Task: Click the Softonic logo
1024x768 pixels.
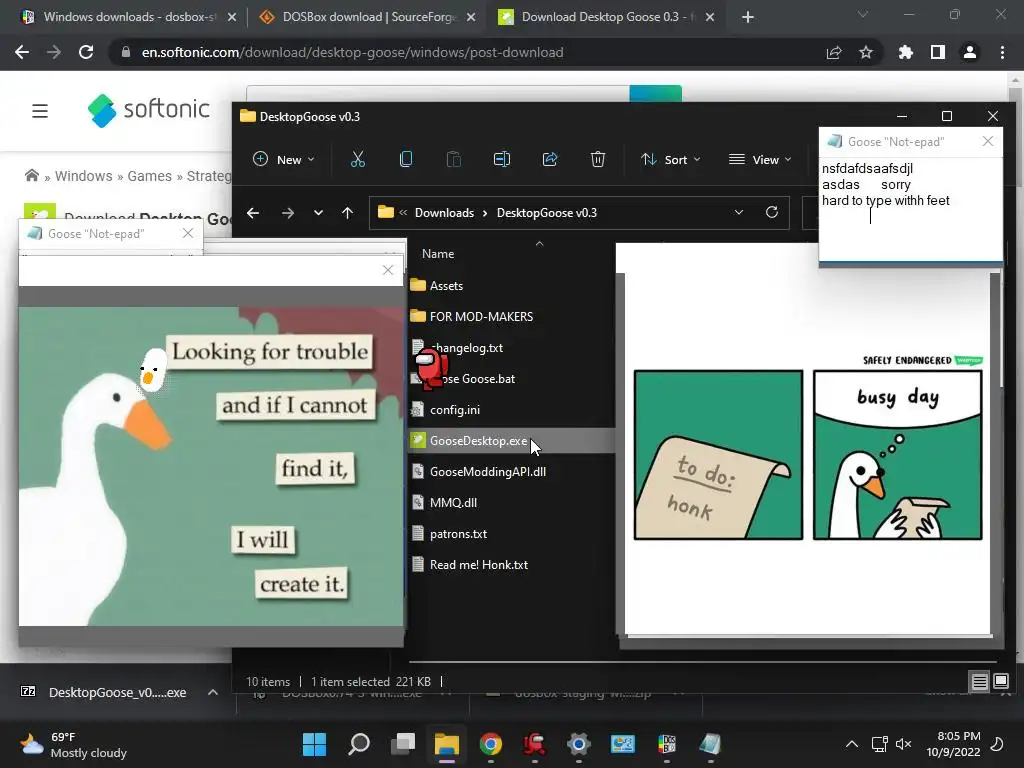Action: click(148, 110)
